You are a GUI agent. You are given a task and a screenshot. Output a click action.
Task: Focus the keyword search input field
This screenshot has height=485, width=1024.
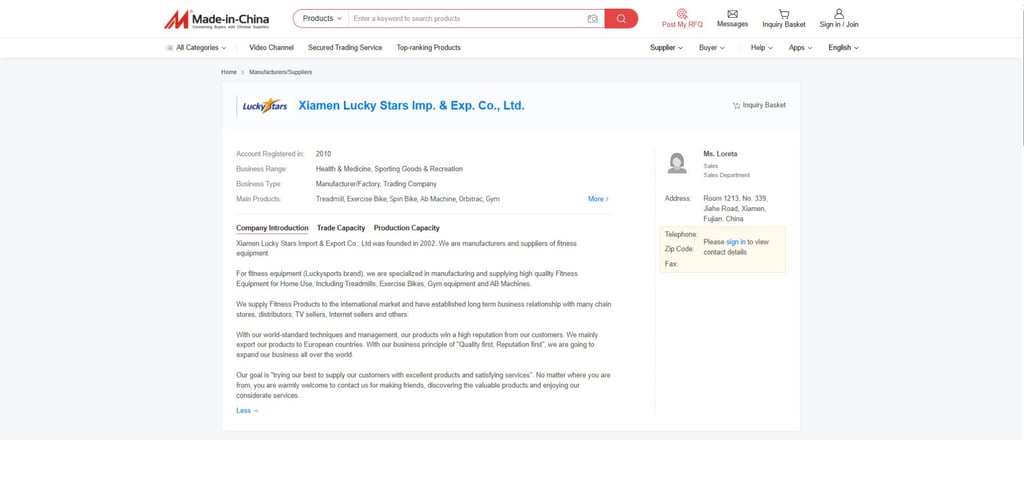pos(468,18)
